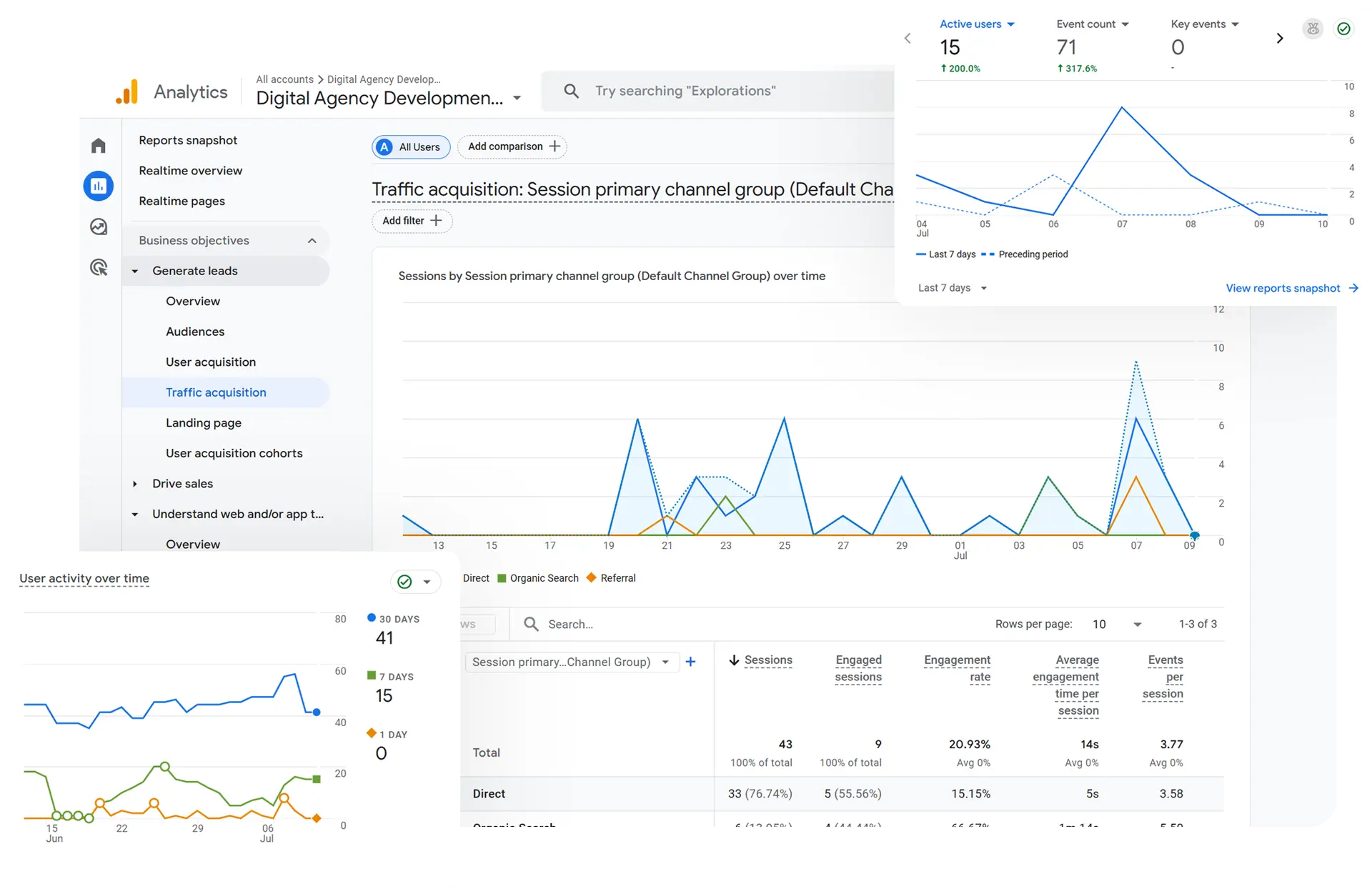Screen dimensions: 1372x889
Task: Click the blue 30 DAYS legend dot
Action: pyautogui.click(x=371, y=617)
